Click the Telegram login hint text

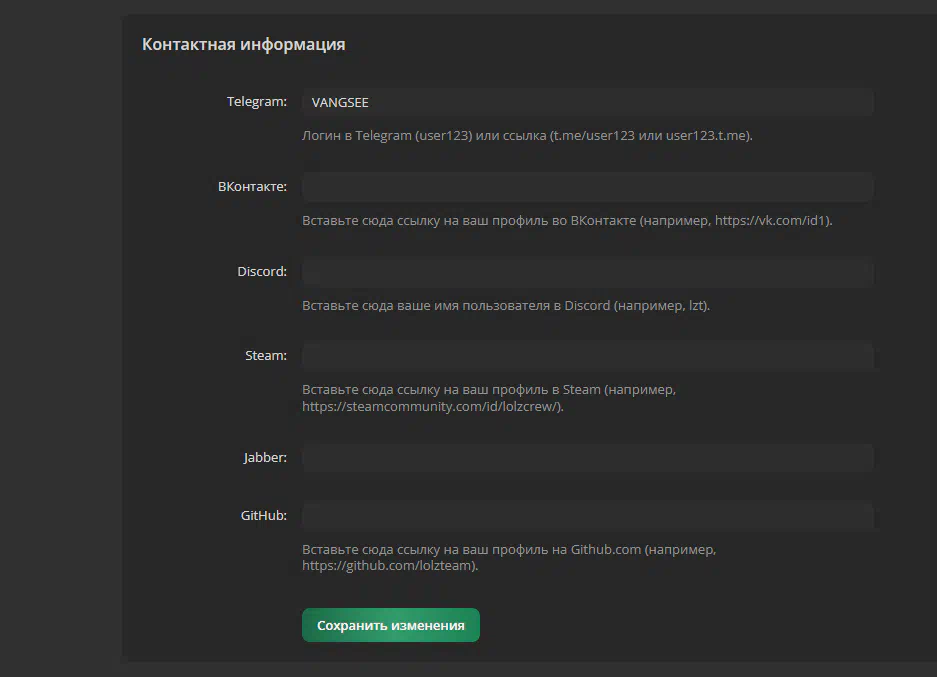(x=527, y=136)
